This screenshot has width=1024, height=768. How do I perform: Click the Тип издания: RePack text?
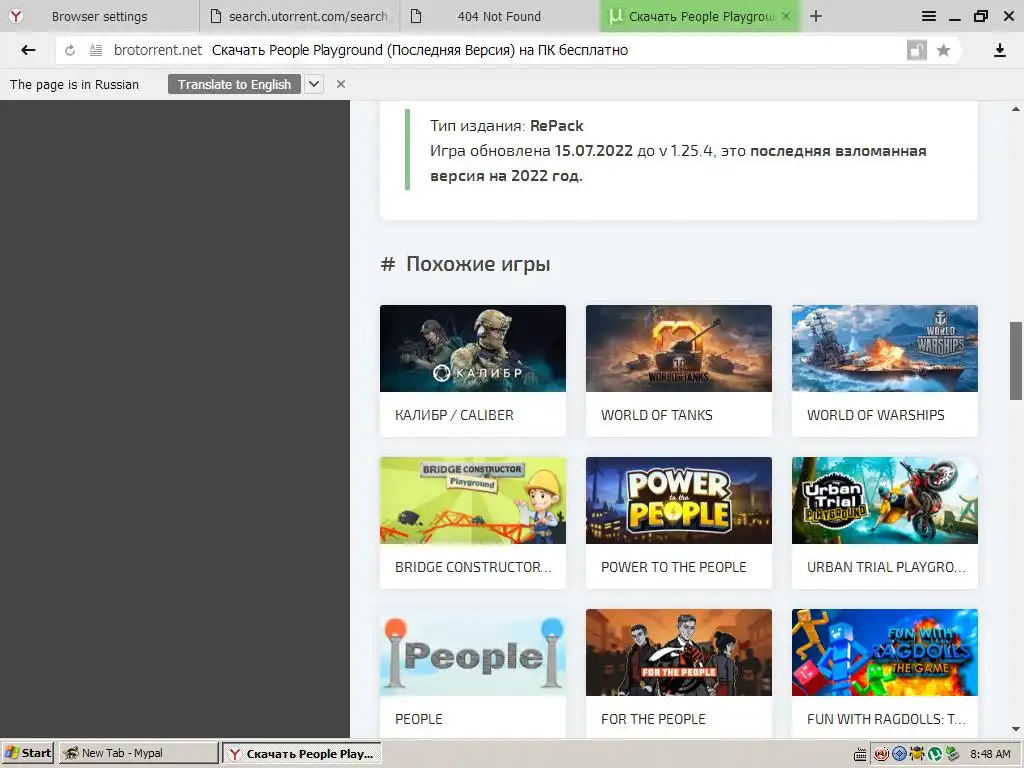[x=507, y=126]
